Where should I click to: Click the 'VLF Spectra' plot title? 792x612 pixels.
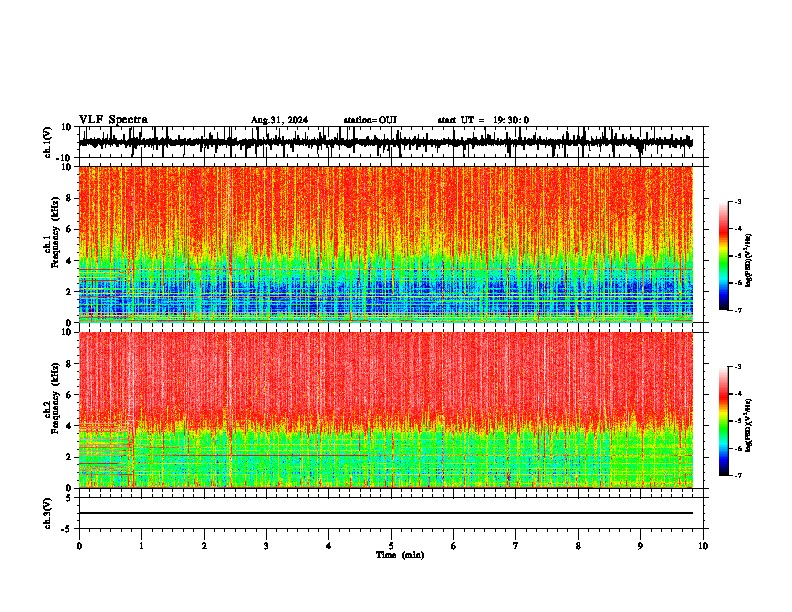coord(113,120)
